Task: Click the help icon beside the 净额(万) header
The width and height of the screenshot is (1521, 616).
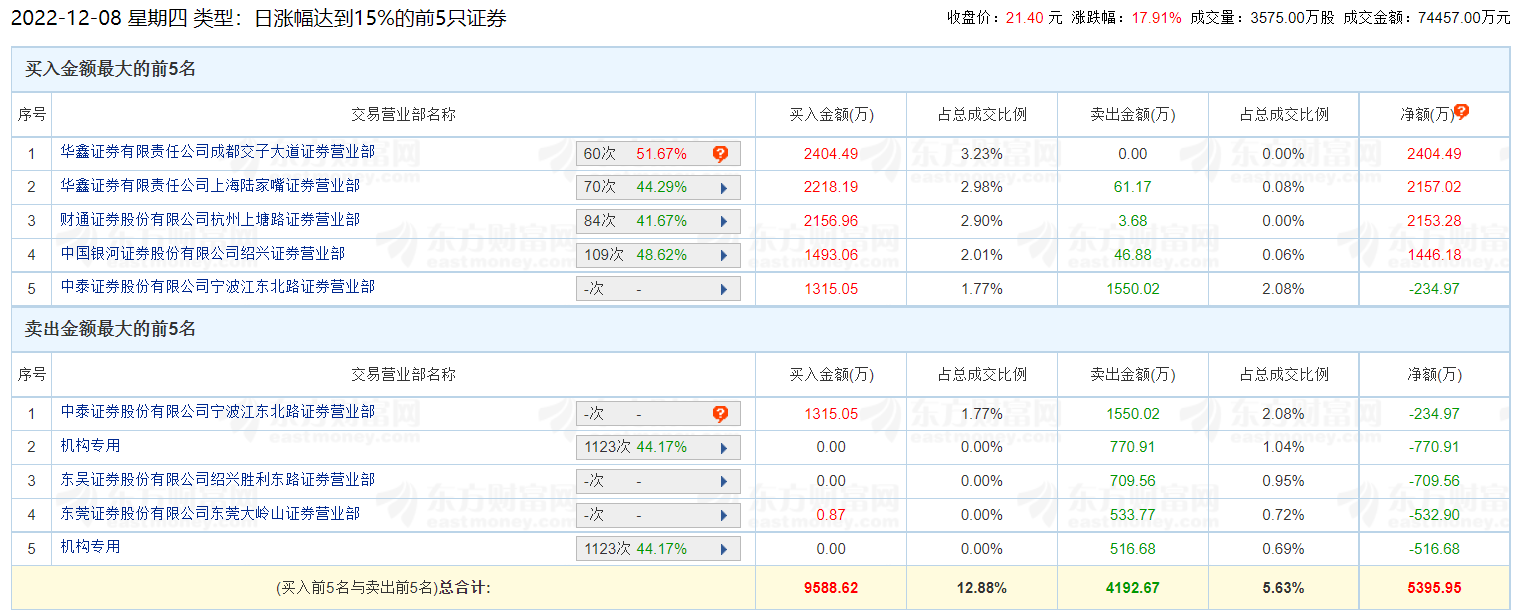Action: coord(1461,112)
